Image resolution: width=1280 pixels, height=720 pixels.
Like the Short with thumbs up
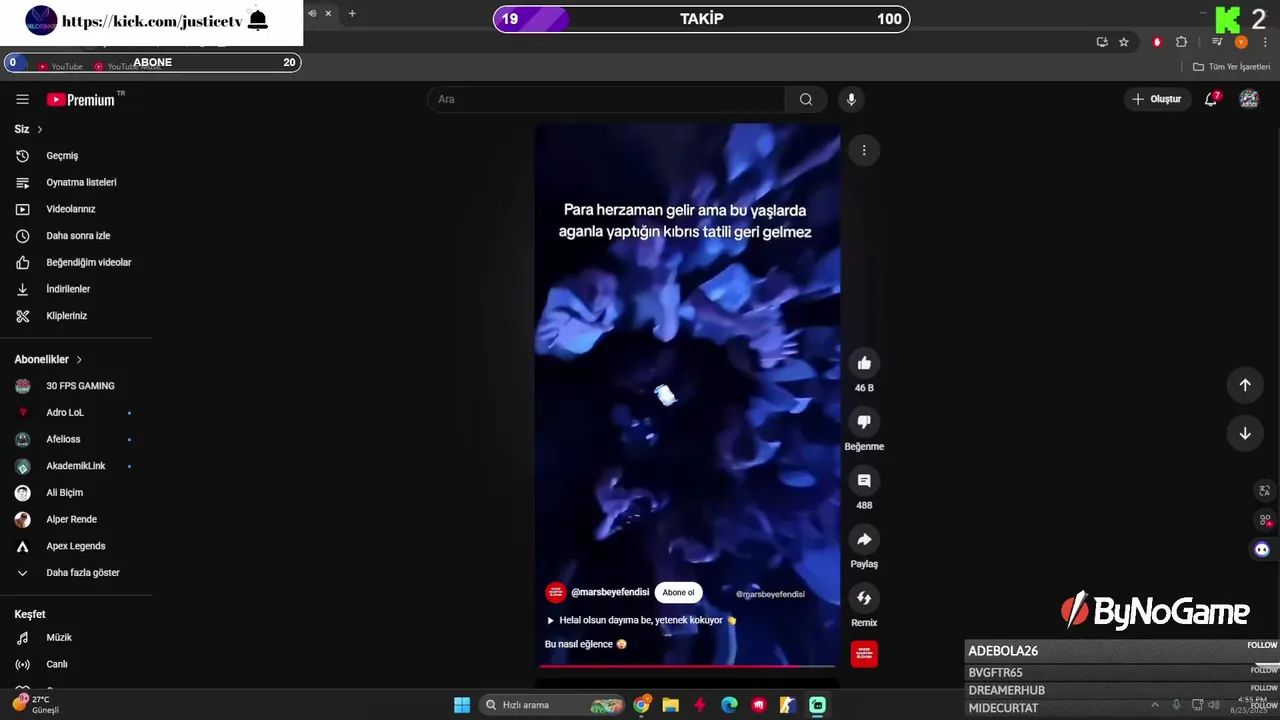864,363
